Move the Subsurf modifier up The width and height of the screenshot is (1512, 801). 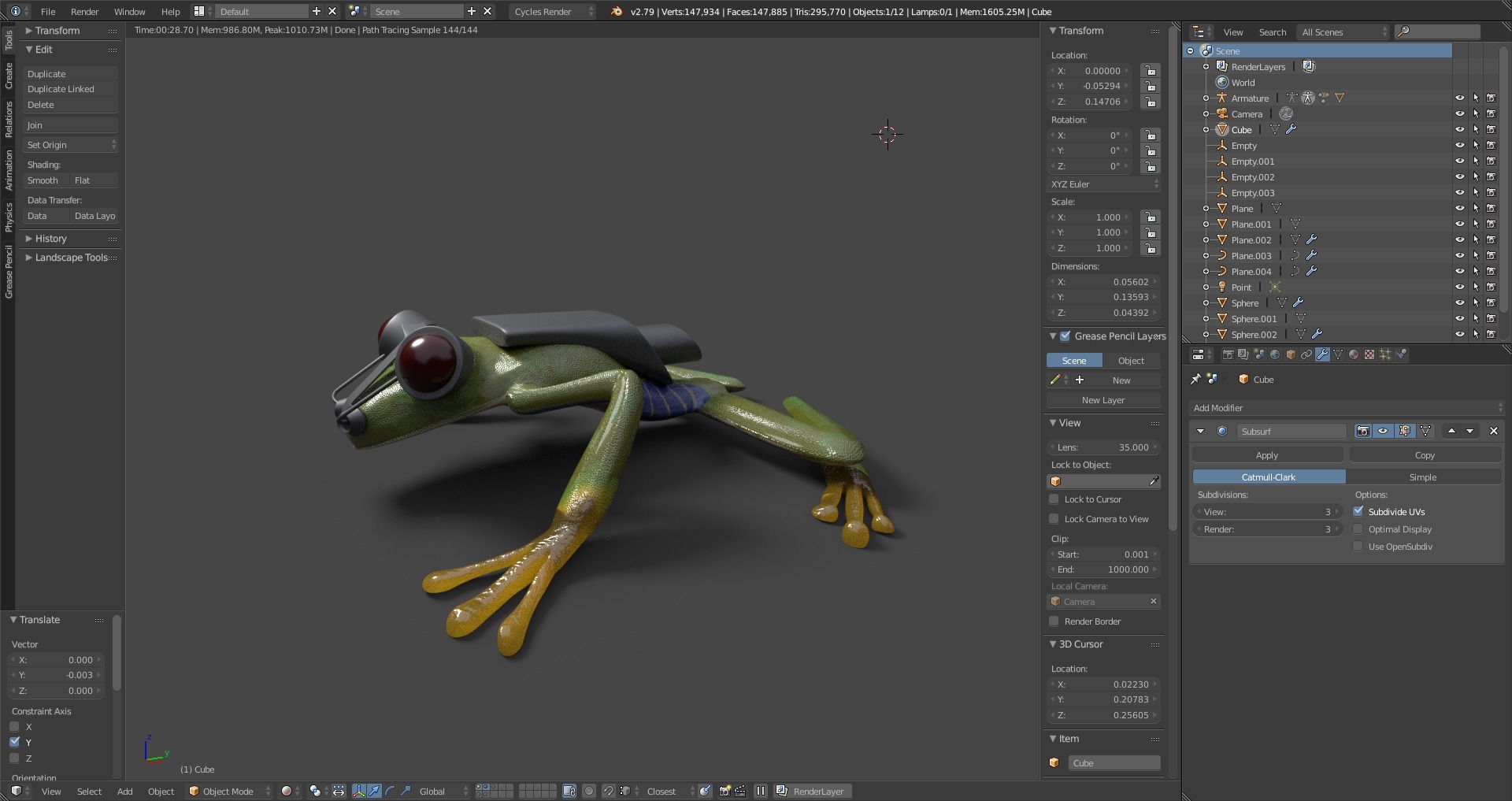click(x=1451, y=431)
